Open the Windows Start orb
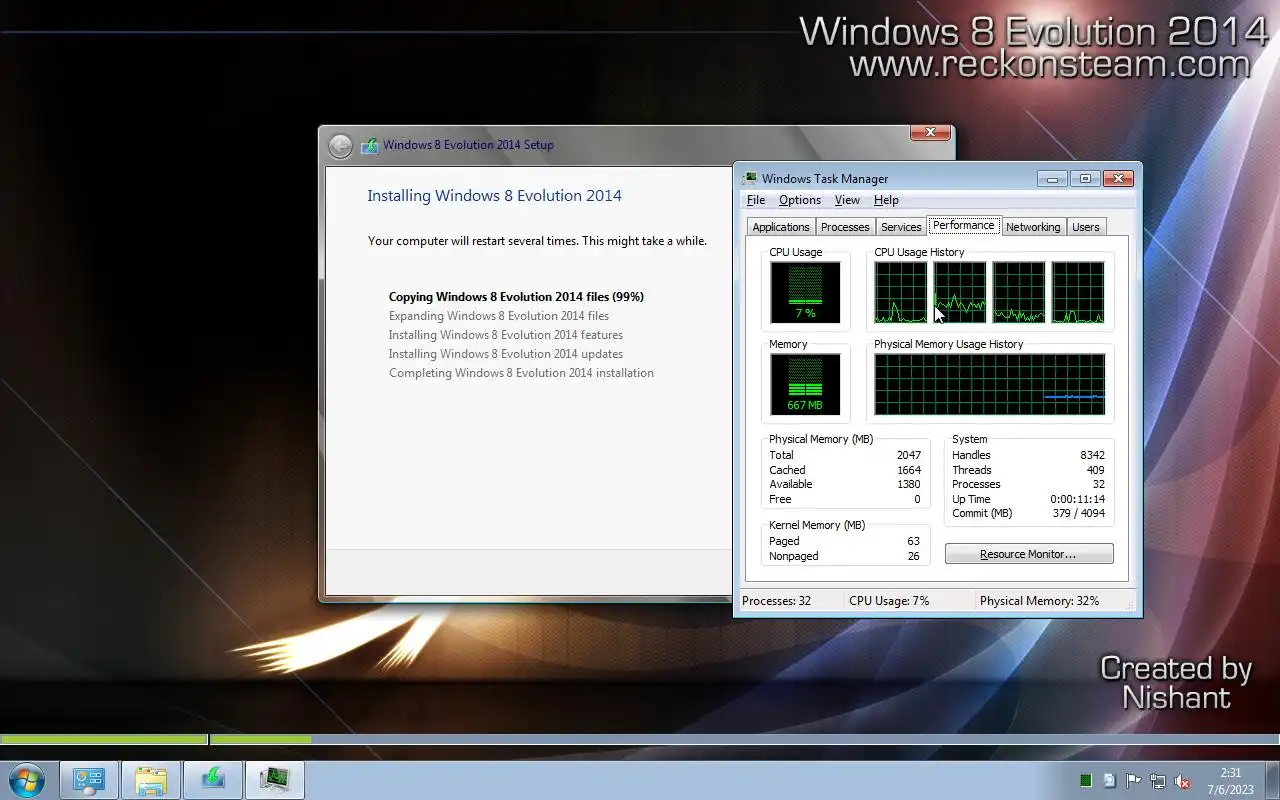 (26, 780)
